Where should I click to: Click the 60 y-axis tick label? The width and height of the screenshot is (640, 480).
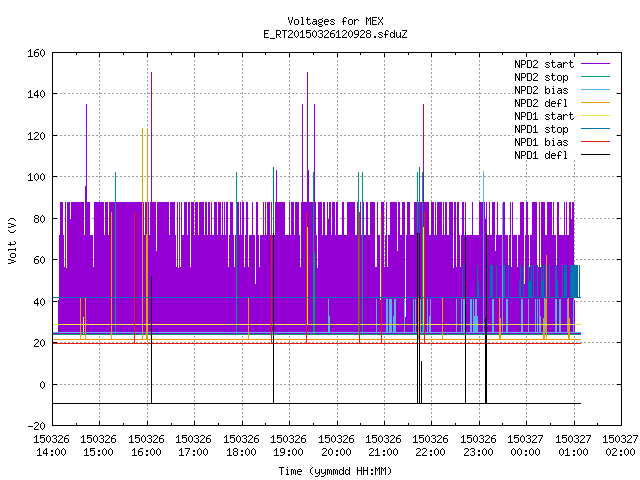[x=39, y=260]
